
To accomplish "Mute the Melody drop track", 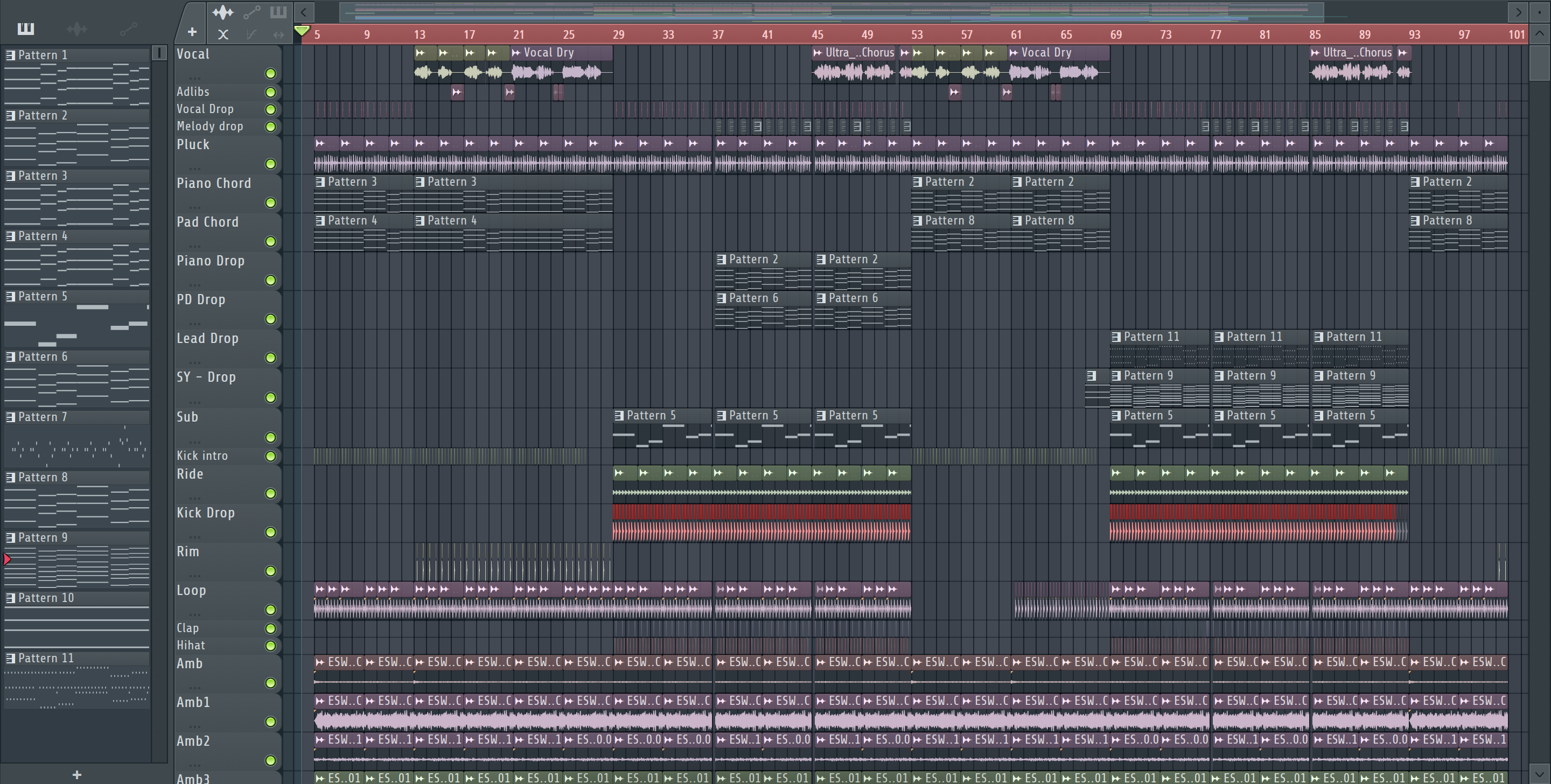I will tap(271, 127).
